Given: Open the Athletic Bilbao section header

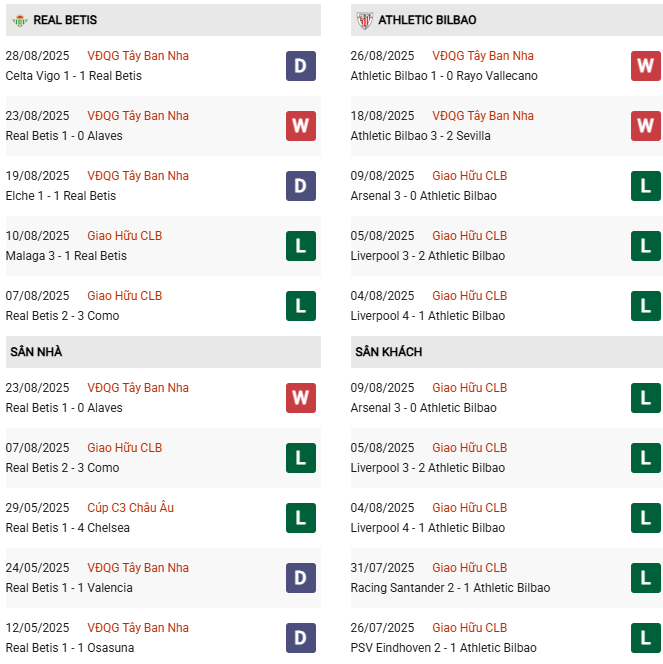Looking at the screenshot, I should 427,20.
